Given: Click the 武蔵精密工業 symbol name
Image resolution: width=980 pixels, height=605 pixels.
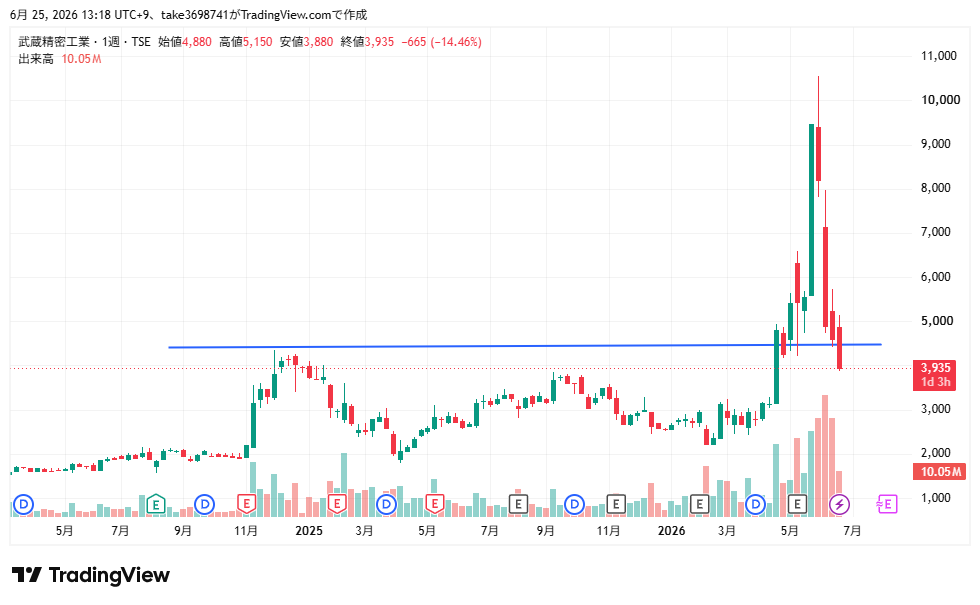Looking at the screenshot, I should tap(54, 42).
